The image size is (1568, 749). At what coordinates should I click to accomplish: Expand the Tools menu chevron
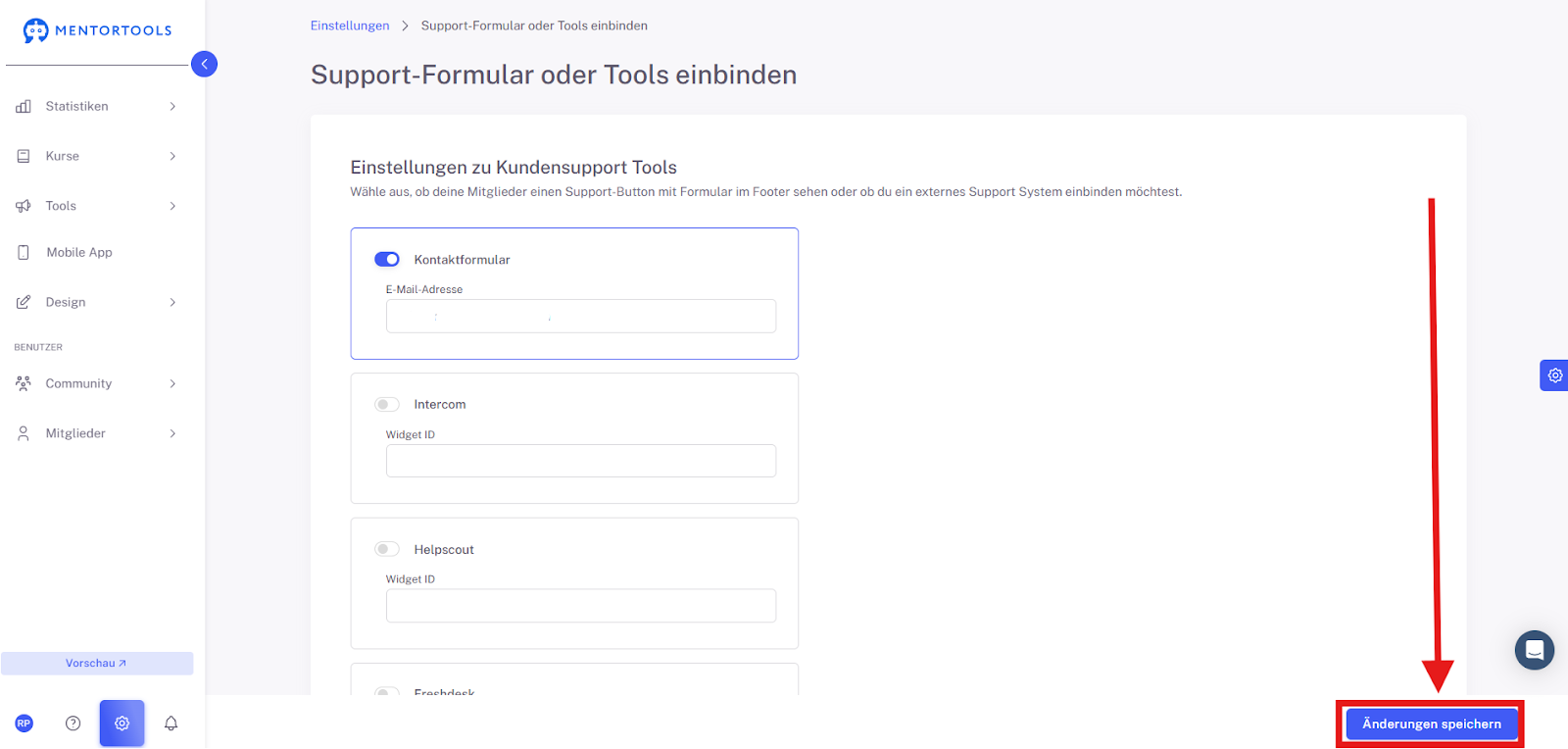point(172,206)
